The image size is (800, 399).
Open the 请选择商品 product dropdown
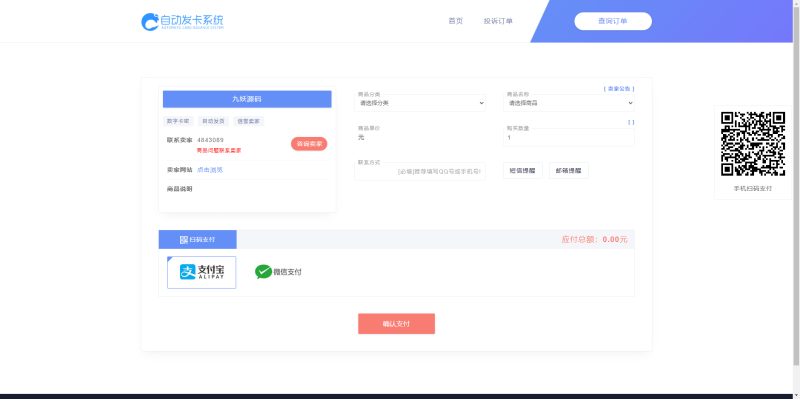(568, 103)
